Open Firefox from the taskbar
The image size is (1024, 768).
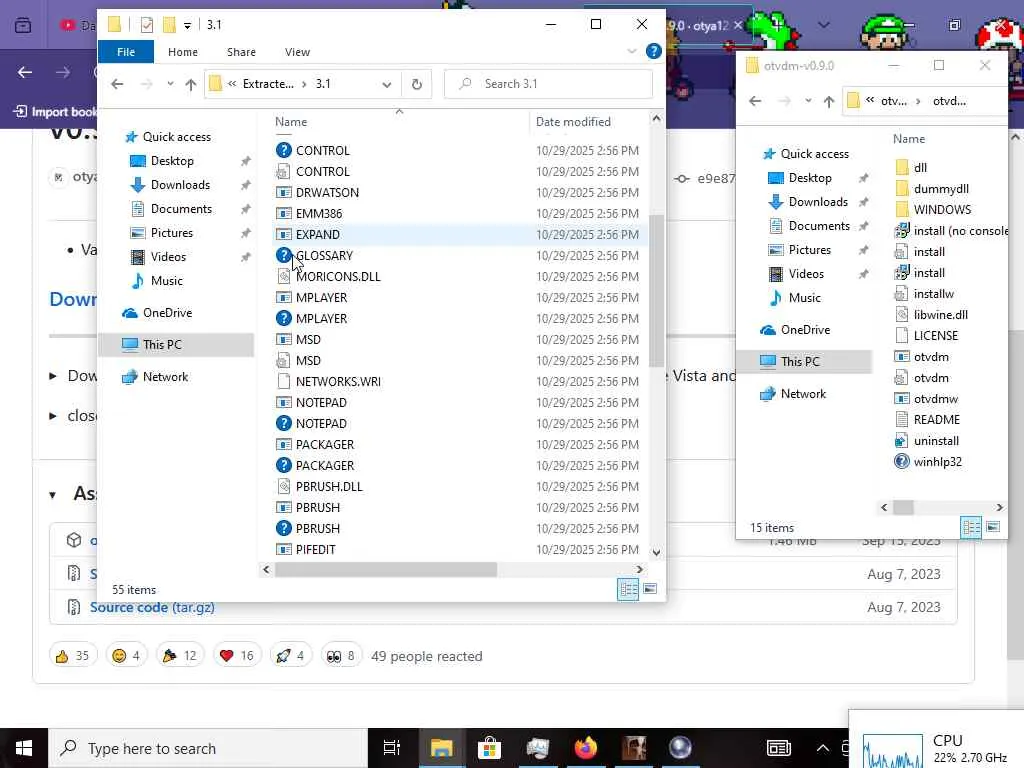(586, 748)
